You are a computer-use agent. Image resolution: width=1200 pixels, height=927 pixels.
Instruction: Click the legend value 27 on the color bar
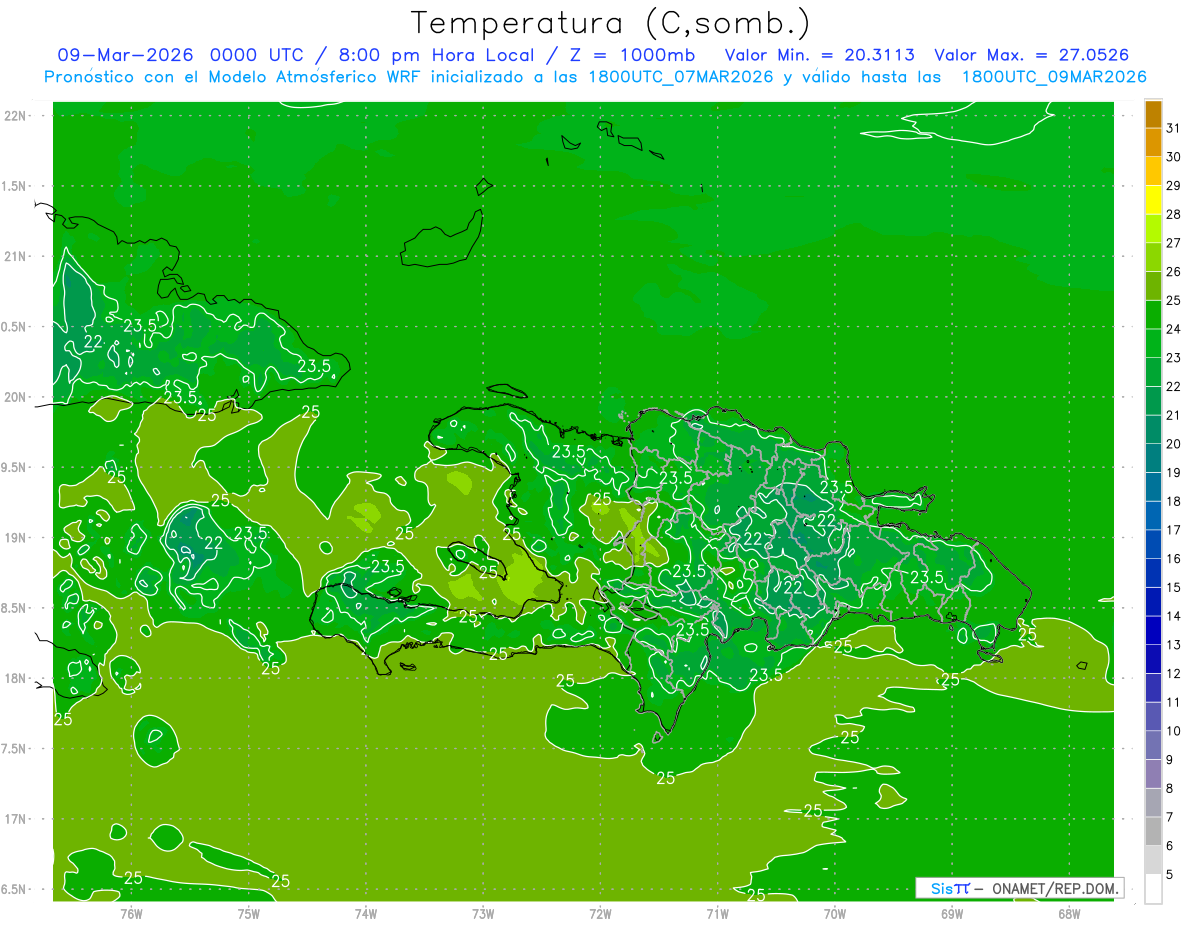[1174, 243]
